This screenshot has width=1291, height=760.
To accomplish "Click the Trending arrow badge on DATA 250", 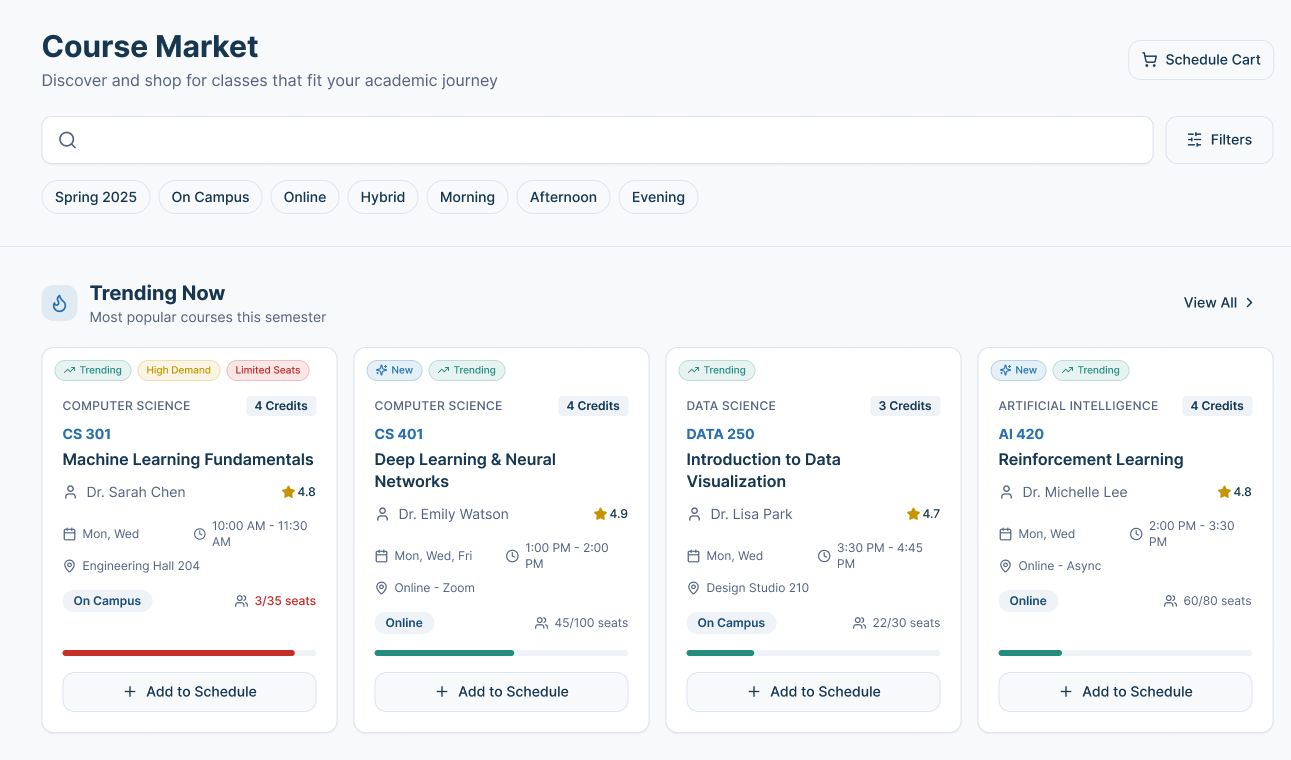I will pos(717,370).
